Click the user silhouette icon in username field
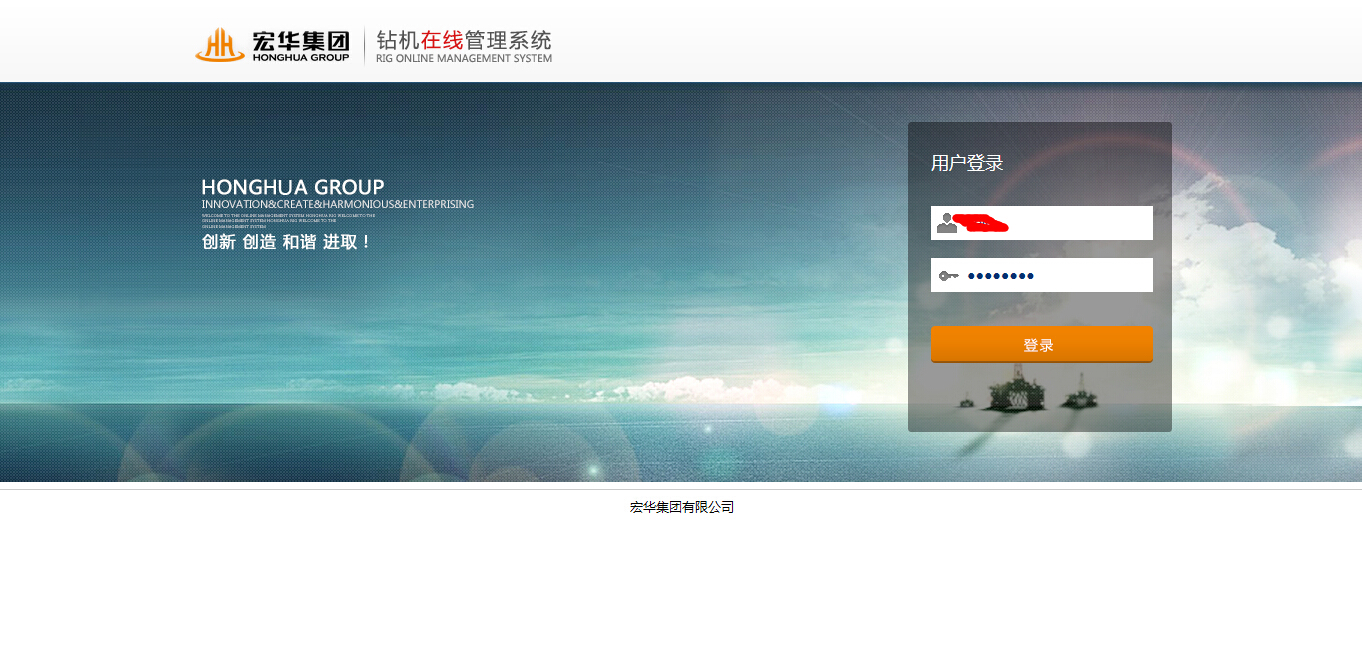The width and height of the screenshot is (1362, 657). point(946,223)
